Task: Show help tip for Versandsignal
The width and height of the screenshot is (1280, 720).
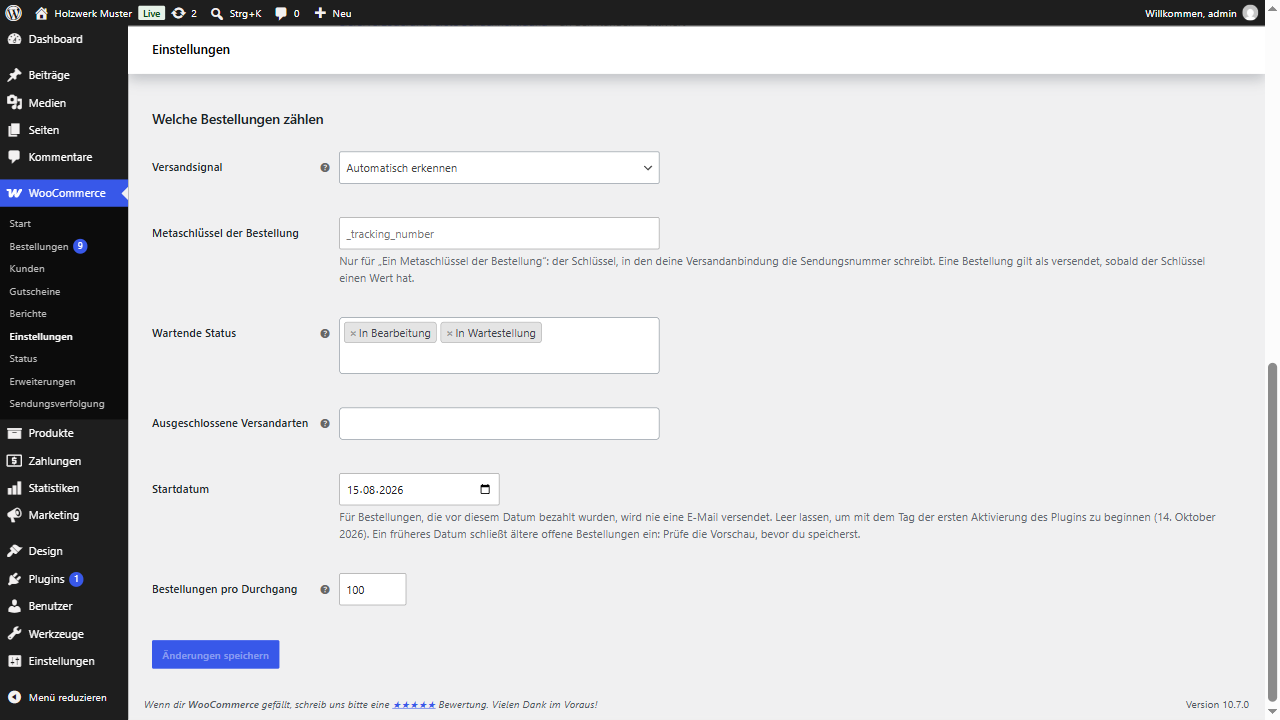Action: click(325, 168)
